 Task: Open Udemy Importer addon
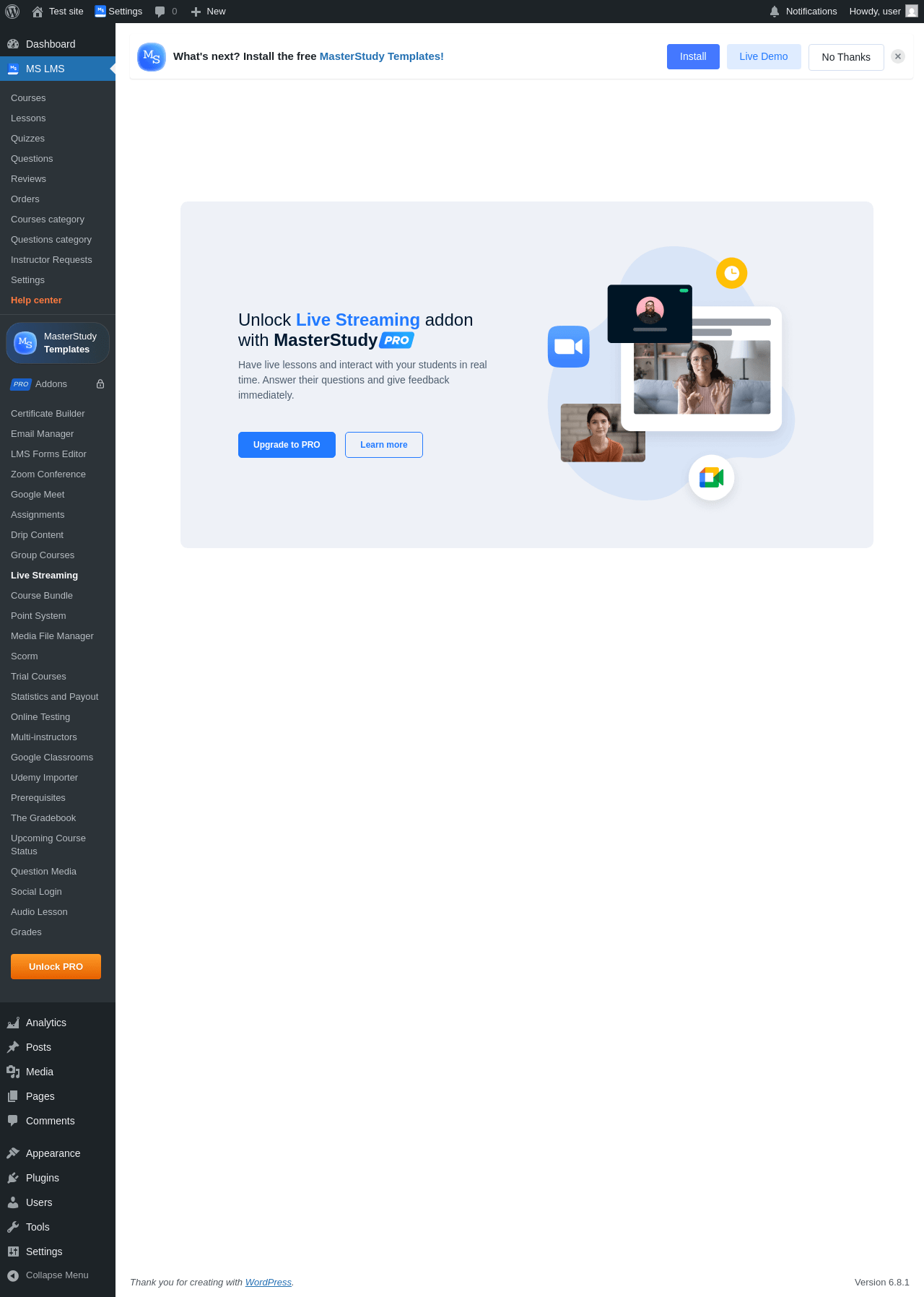click(x=44, y=778)
